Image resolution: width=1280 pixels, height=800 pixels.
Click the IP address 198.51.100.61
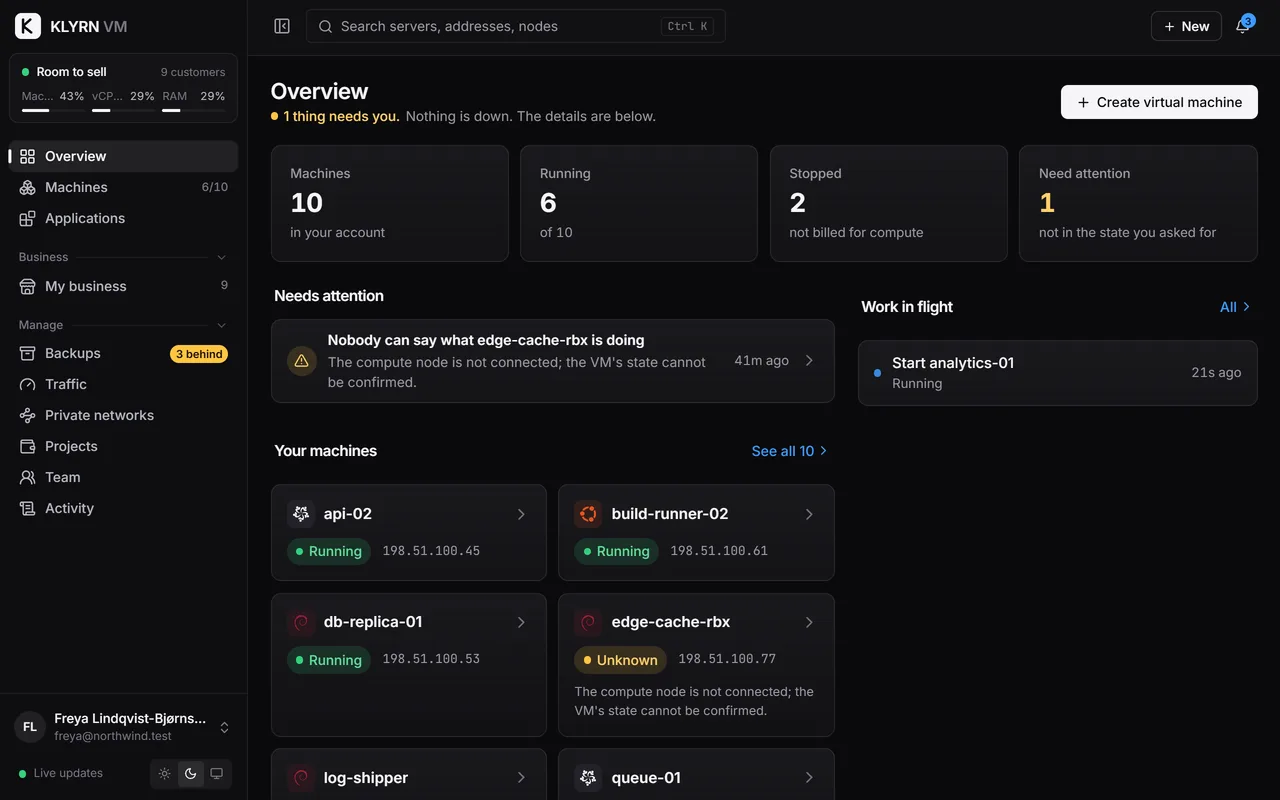[x=719, y=551]
